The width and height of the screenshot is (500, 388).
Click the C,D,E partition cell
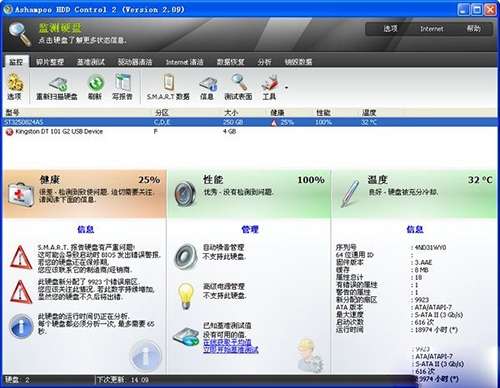coord(162,122)
